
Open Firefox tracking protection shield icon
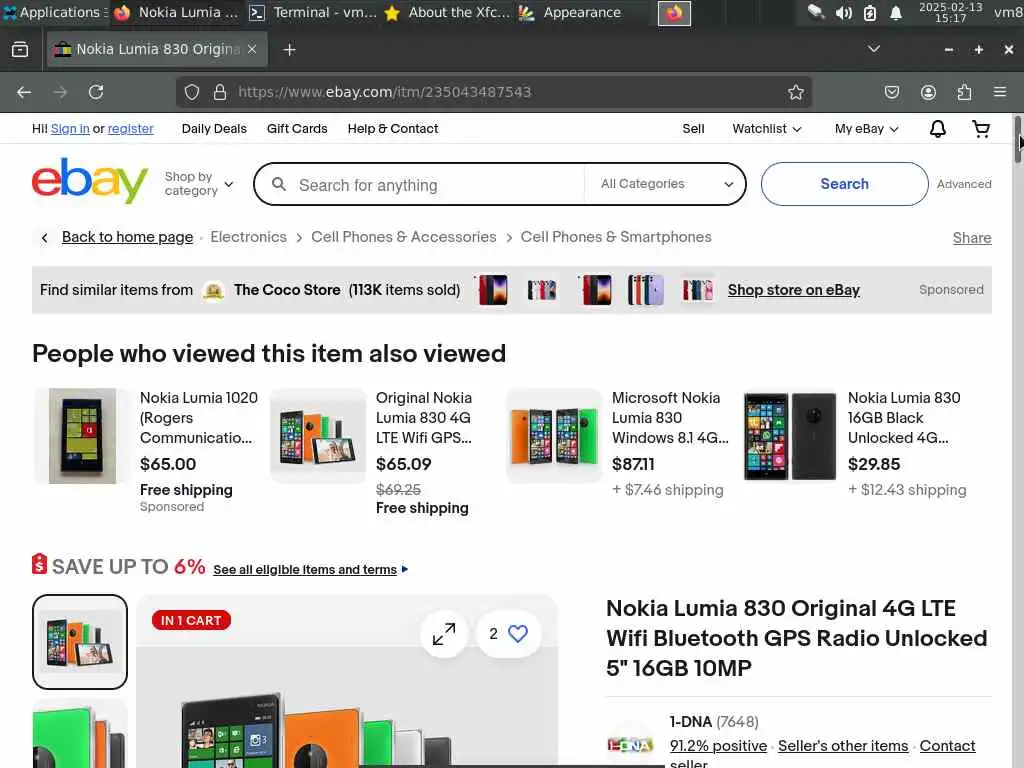191,92
